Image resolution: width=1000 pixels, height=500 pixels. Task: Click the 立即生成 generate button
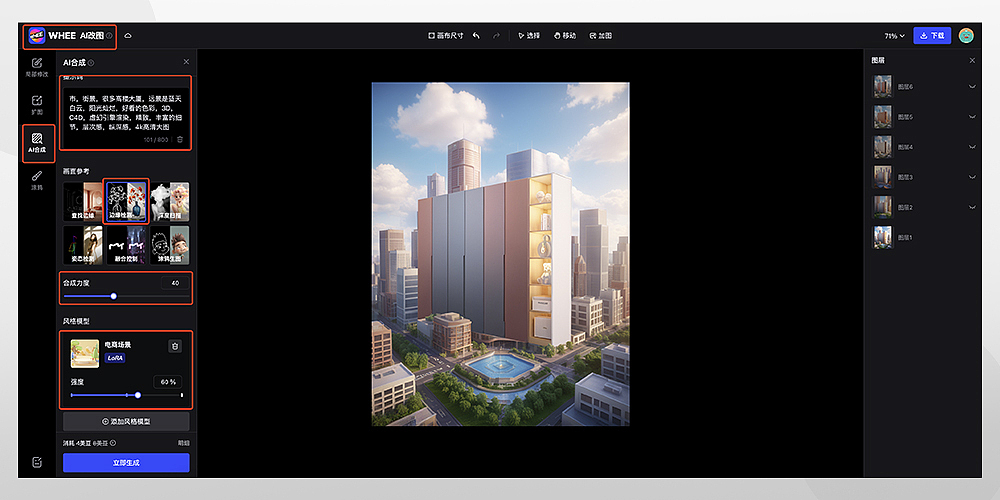tap(126, 463)
